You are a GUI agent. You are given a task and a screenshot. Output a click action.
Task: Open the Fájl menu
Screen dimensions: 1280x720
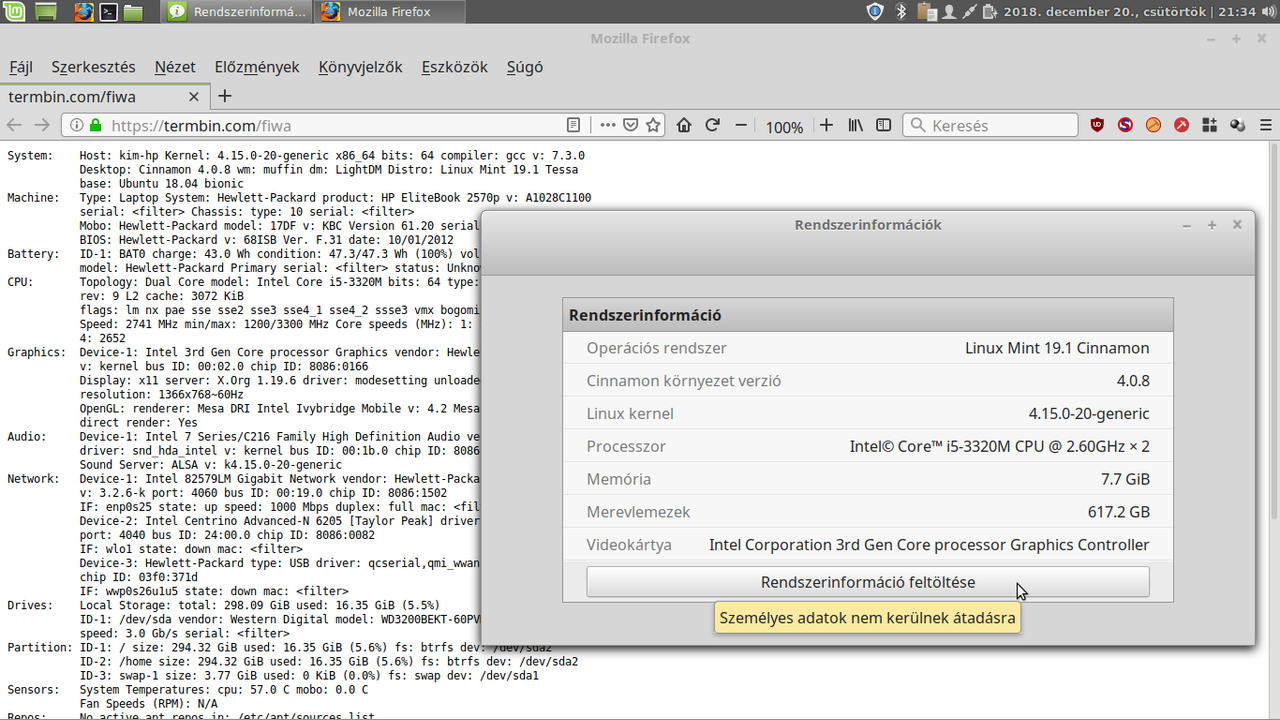(x=21, y=67)
